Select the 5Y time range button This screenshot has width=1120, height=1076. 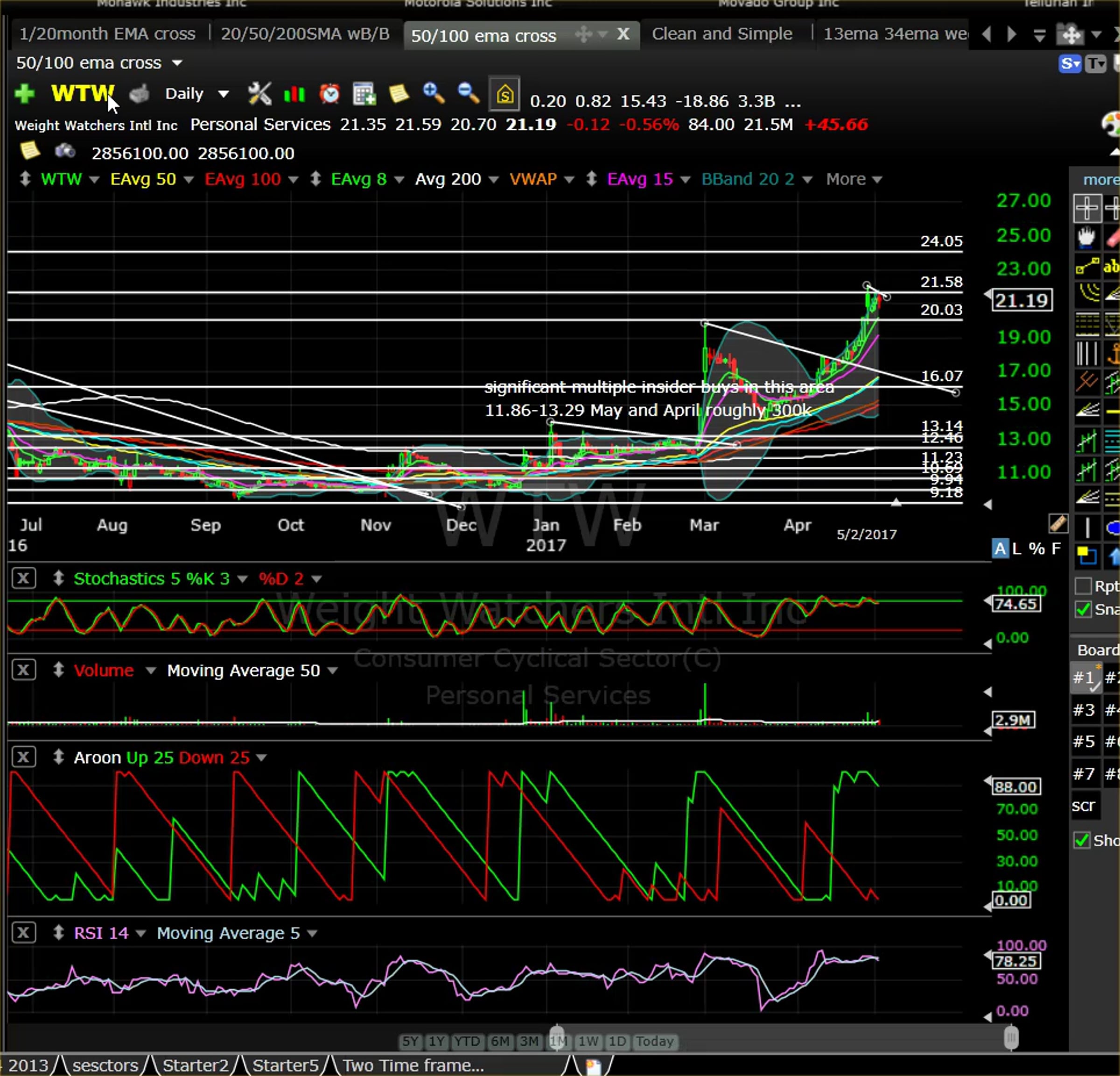click(x=410, y=1041)
